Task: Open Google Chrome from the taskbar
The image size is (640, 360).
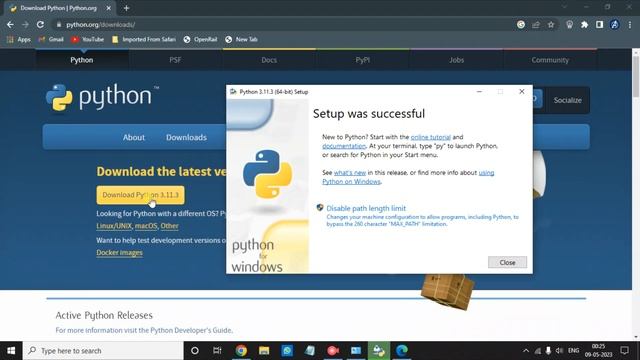Action: coord(241,351)
